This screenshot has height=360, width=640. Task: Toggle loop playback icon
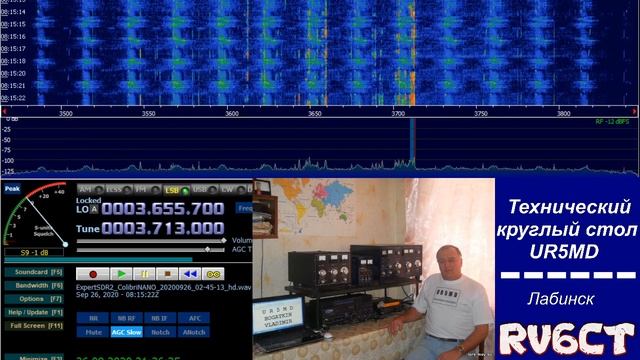pyautogui.click(x=213, y=274)
